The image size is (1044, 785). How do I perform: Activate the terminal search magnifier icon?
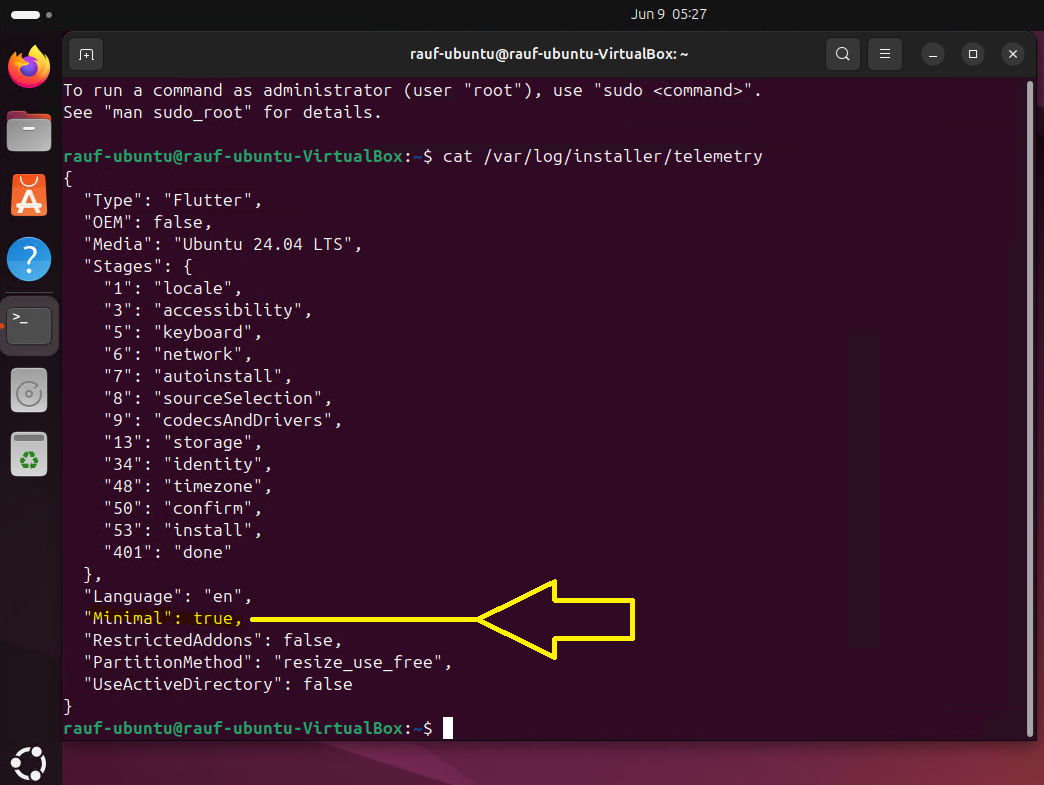(x=842, y=54)
